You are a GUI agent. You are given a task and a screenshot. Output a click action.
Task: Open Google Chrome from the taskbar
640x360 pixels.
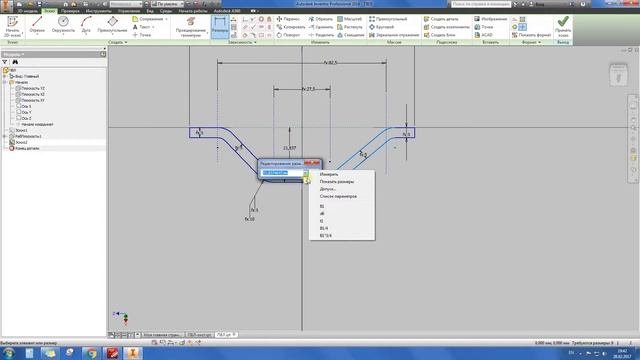pos(91,353)
